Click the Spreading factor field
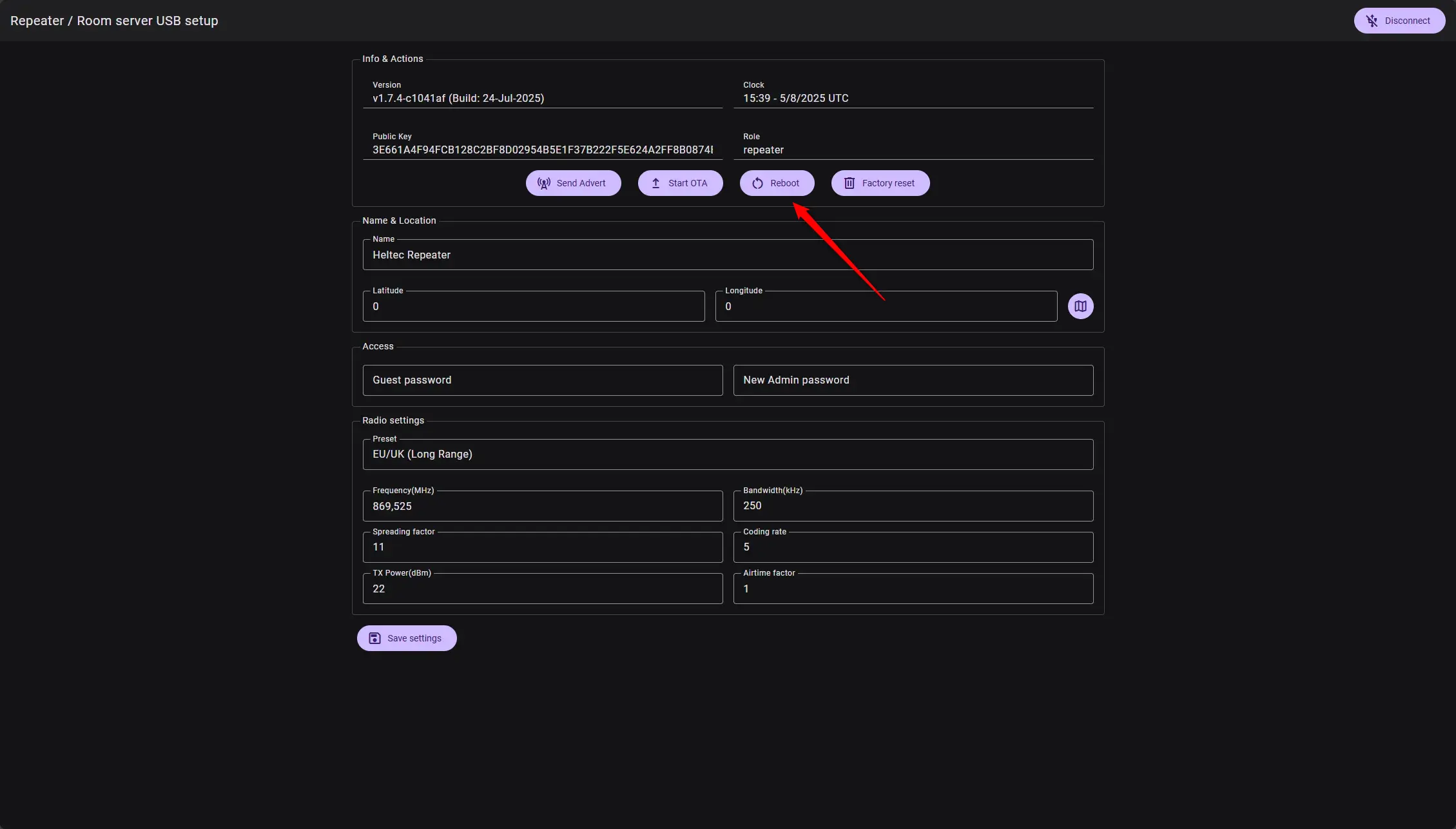The image size is (1456, 829). click(542, 547)
